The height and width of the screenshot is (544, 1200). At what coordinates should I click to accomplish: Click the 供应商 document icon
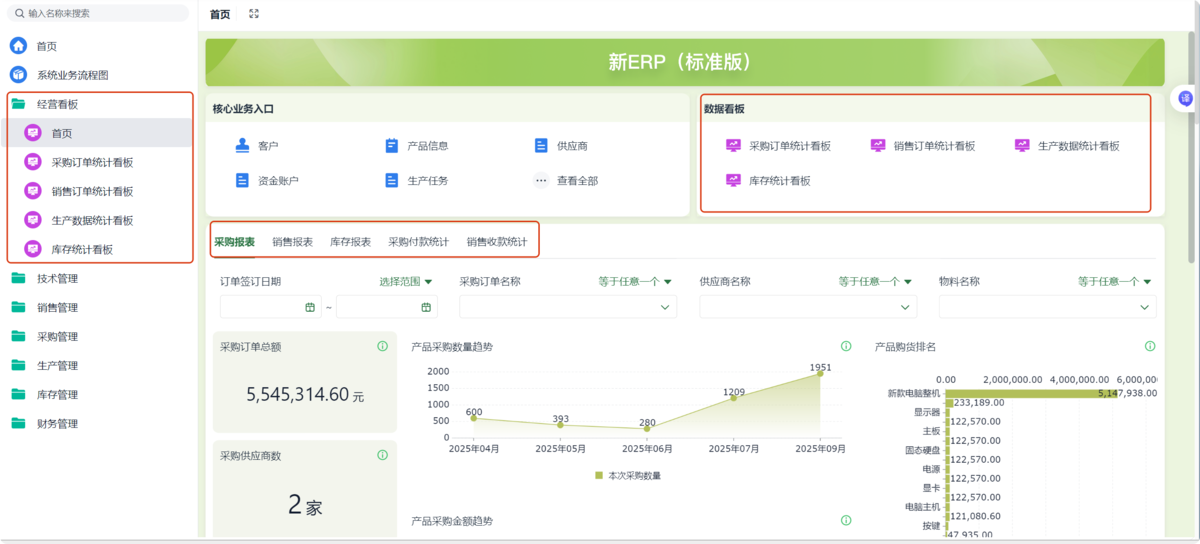tap(541, 146)
